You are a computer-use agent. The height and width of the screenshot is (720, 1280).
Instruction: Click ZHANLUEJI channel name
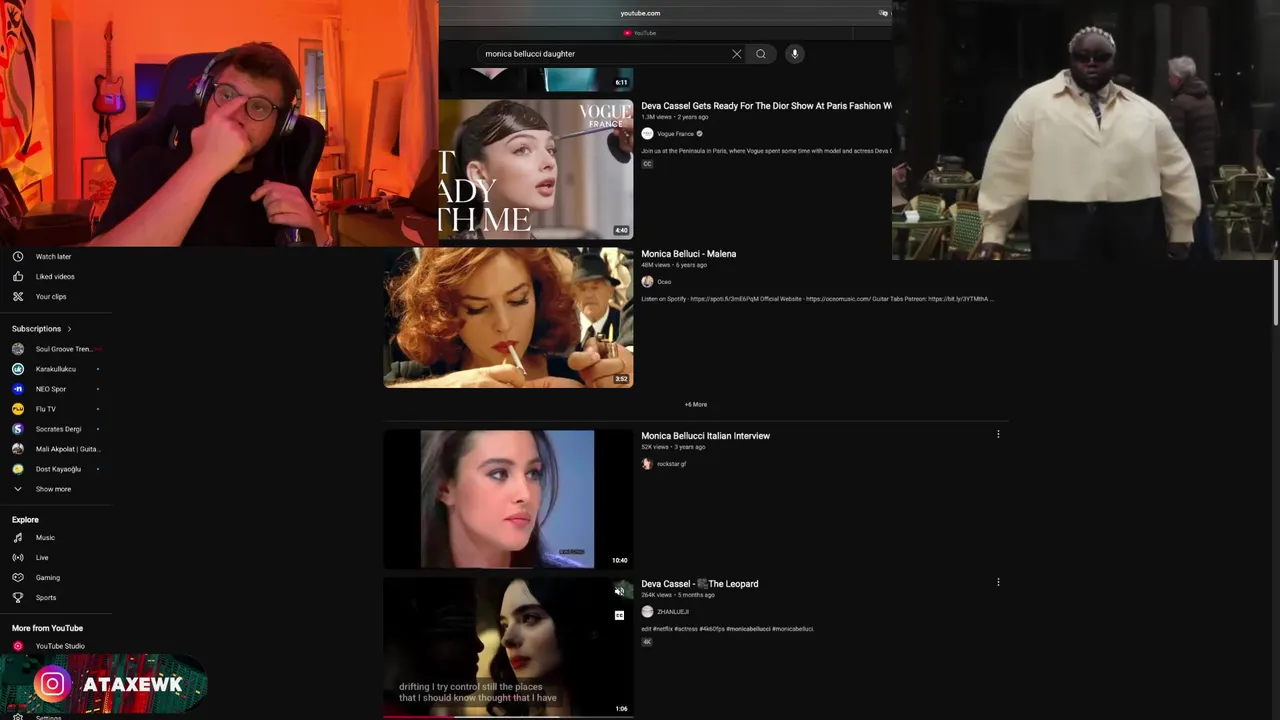tap(673, 612)
